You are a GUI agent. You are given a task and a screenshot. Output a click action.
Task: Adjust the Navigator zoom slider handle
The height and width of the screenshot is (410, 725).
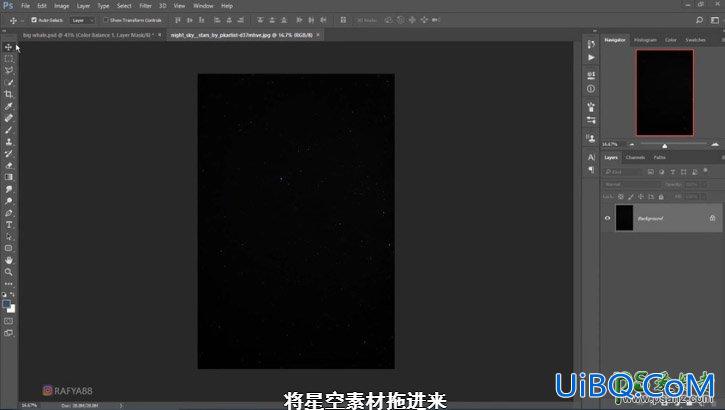click(x=664, y=146)
